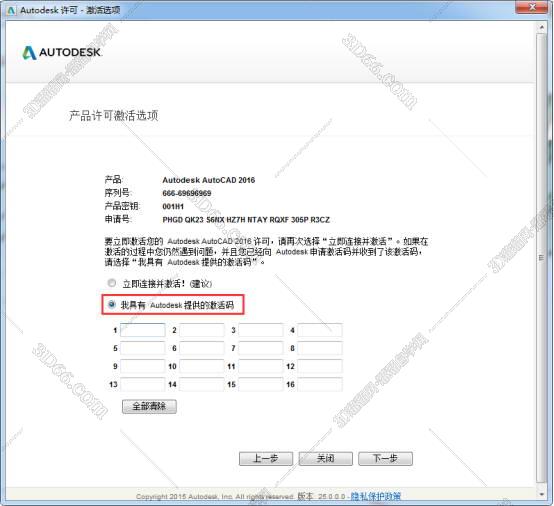
Task: Select 'Connect now and activate' radio option
Action: click(x=112, y=283)
